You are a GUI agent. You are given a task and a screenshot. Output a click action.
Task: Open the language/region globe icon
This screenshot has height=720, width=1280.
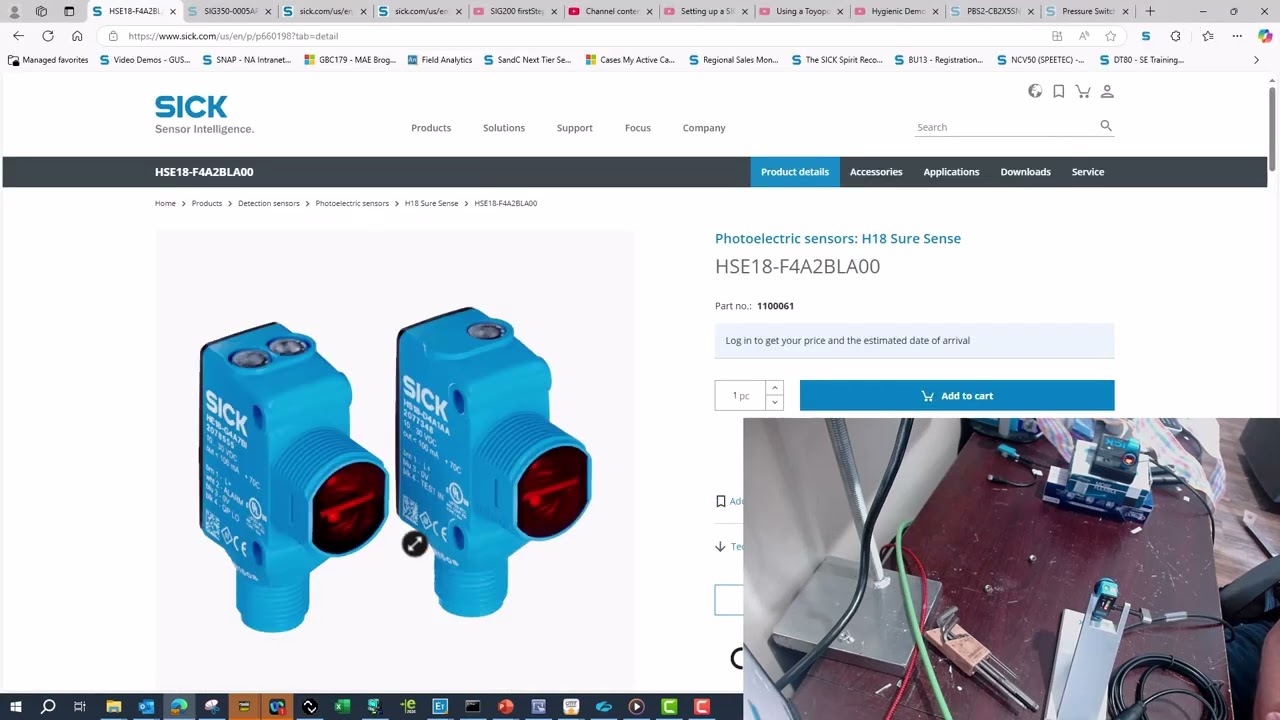click(x=1035, y=91)
